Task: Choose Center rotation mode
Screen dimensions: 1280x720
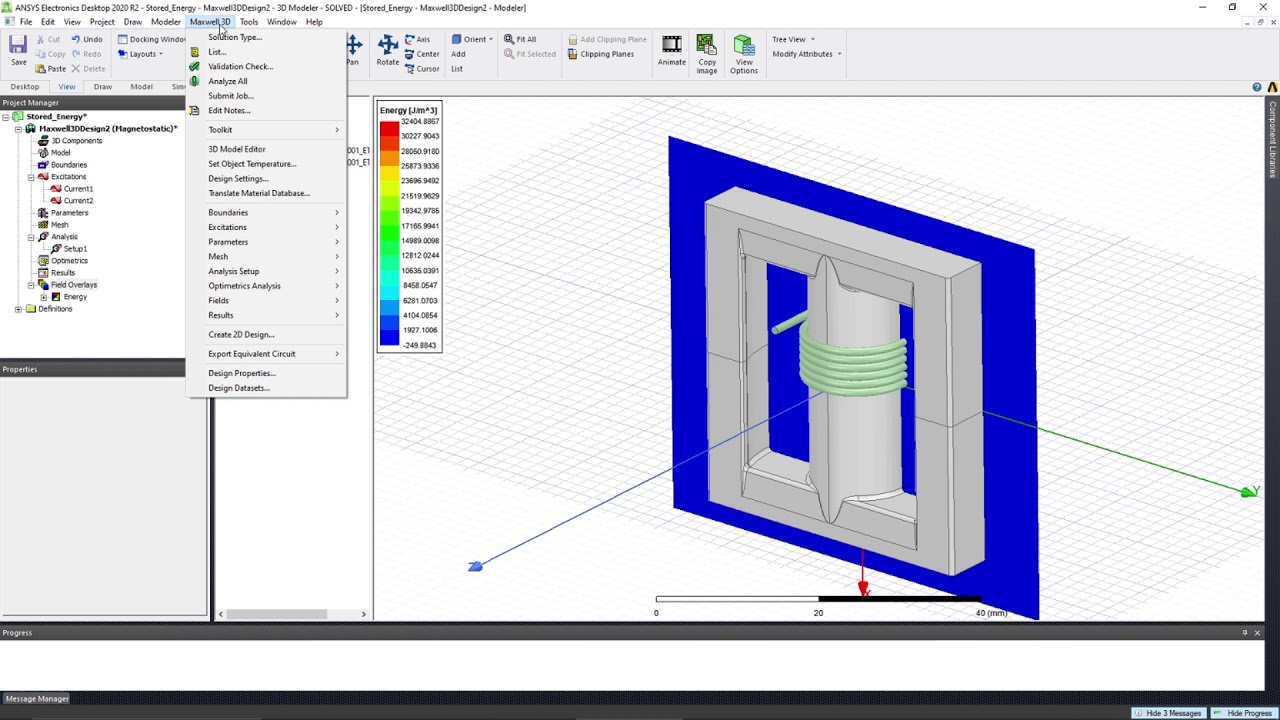Action: (x=422, y=54)
